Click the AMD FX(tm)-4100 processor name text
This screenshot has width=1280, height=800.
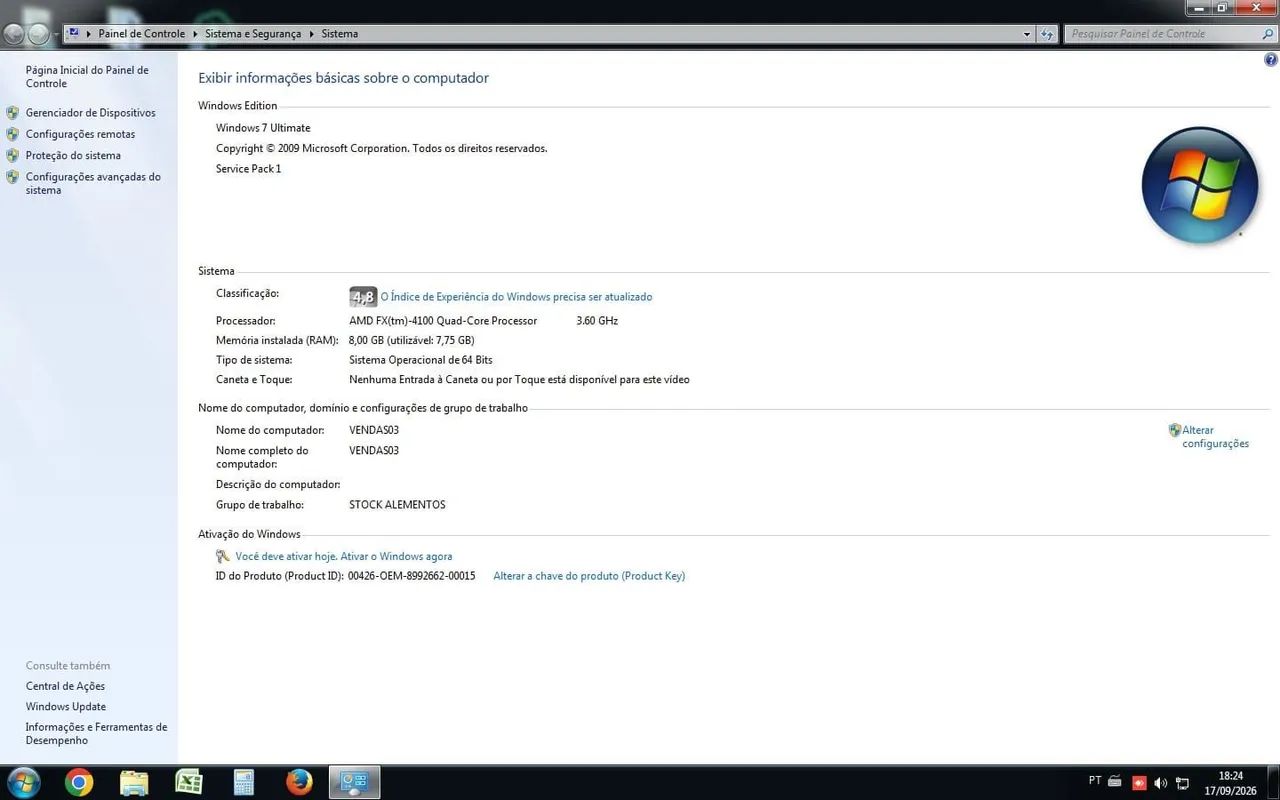(x=443, y=321)
